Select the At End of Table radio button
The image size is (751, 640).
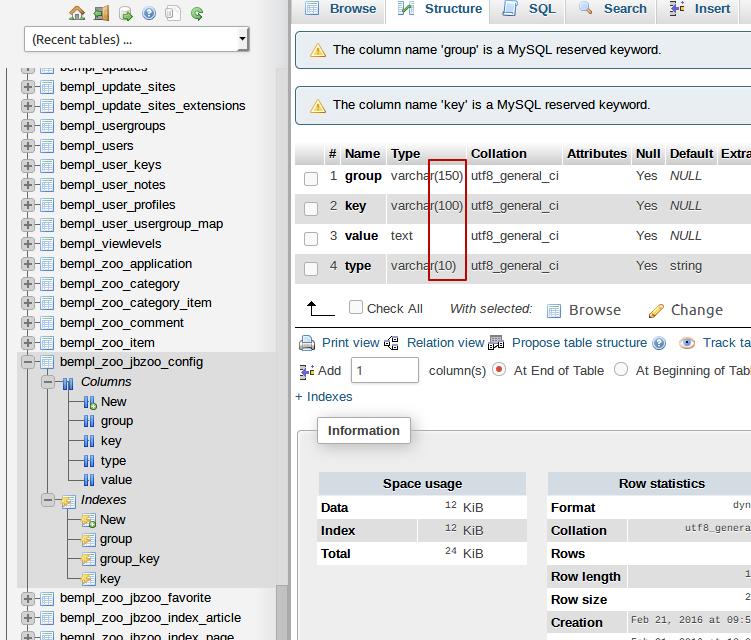pyautogui.click(x=500, y=370)
